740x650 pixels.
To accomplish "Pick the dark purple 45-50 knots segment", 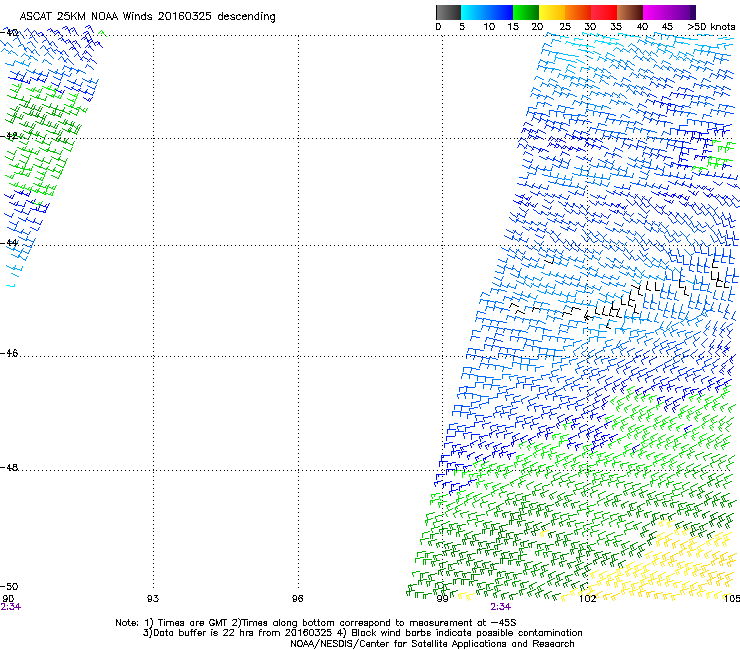I will [x=682, y=12].
